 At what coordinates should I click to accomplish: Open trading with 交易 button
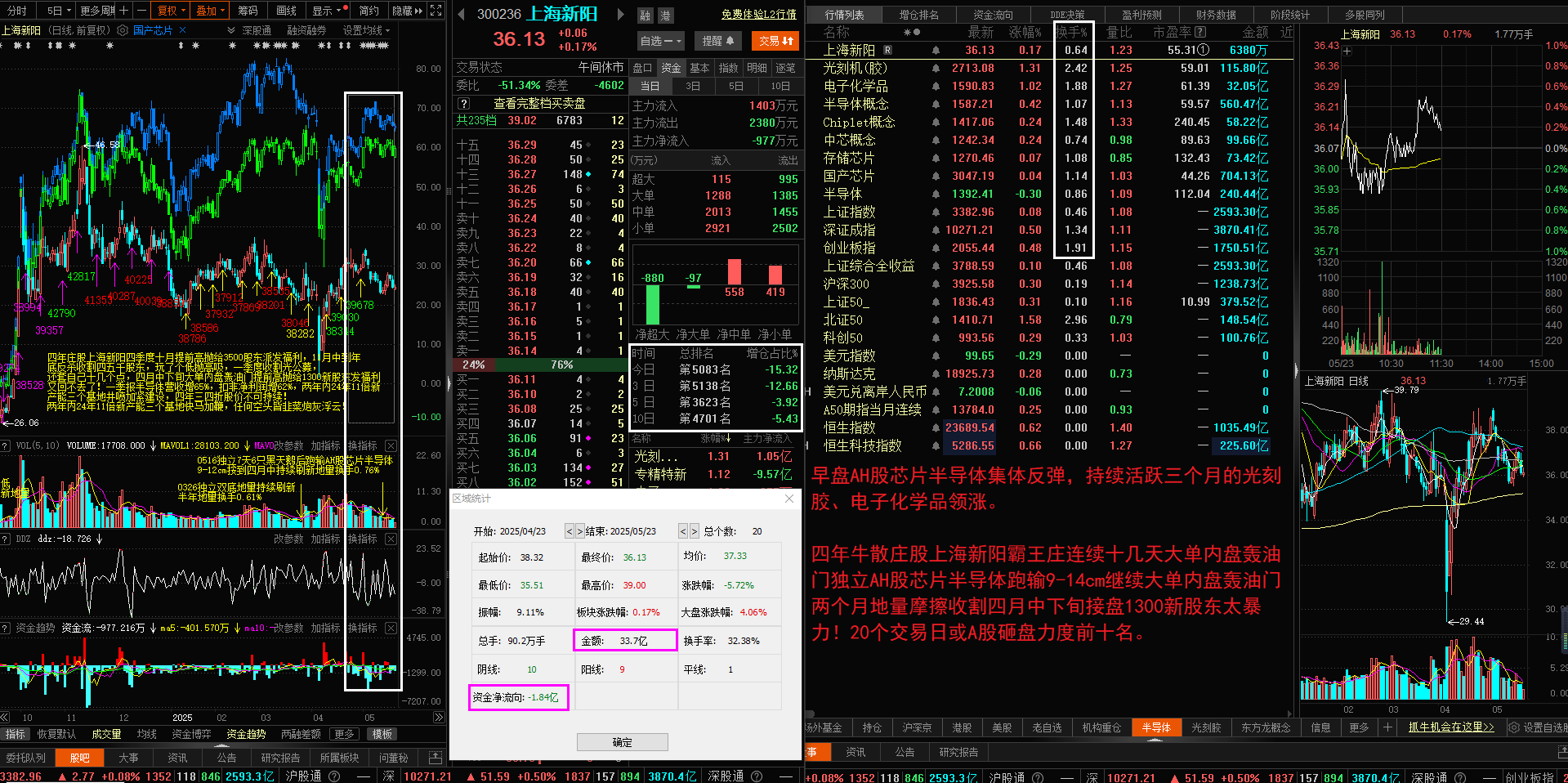pyautogui.click(x=775, y=40)
